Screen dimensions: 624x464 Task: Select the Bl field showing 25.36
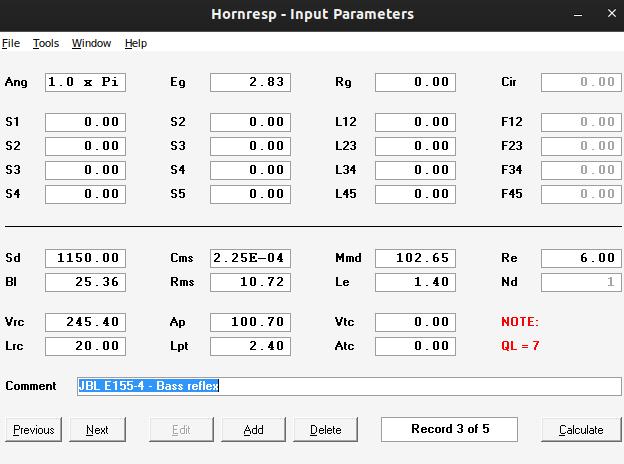point(86,282)
